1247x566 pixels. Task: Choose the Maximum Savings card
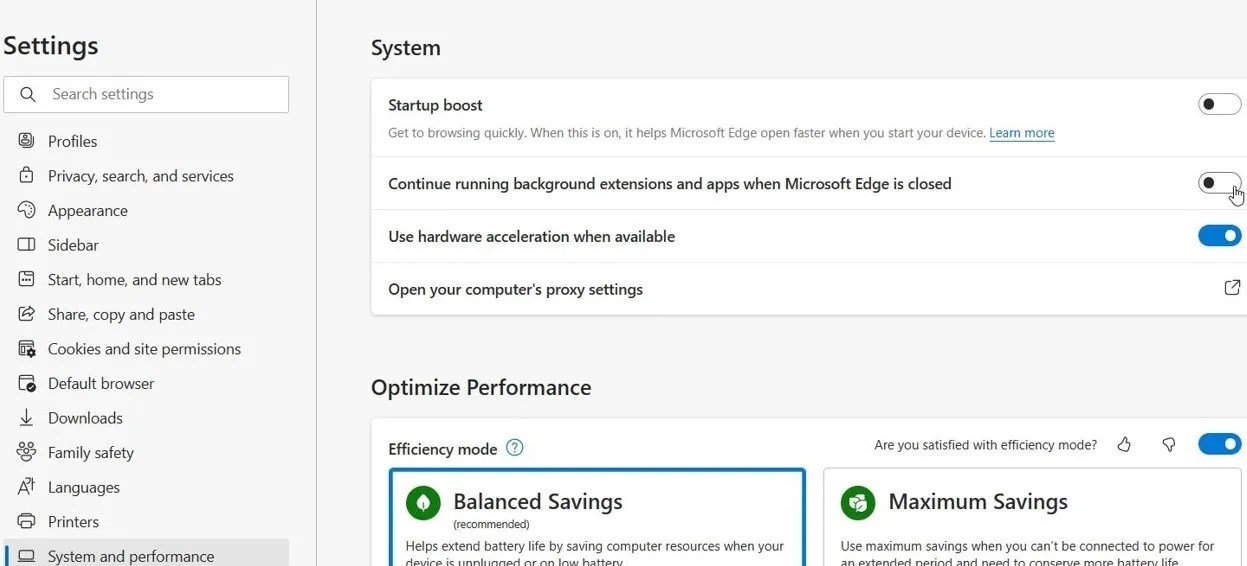pos(1032,517)
